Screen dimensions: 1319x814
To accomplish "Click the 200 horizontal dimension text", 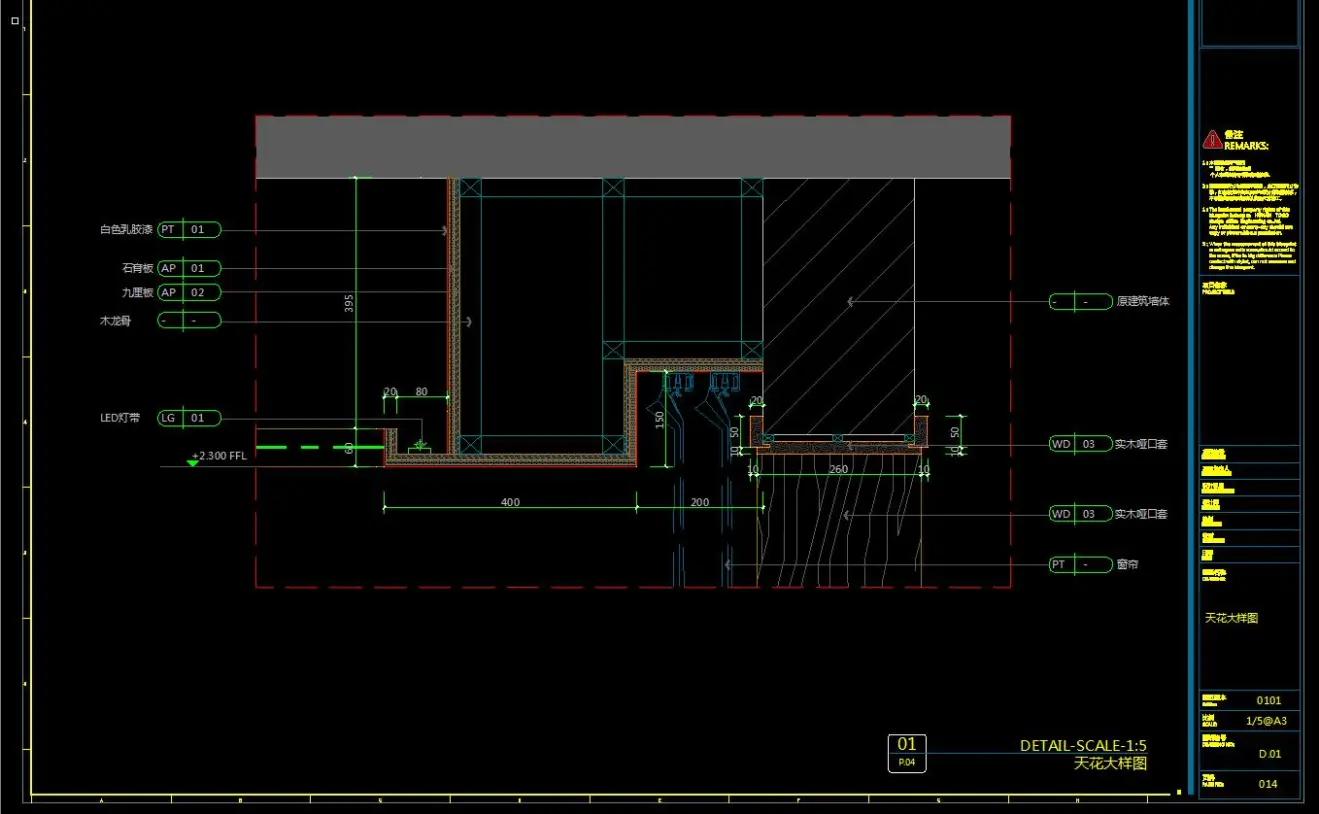I will point(700,502).
